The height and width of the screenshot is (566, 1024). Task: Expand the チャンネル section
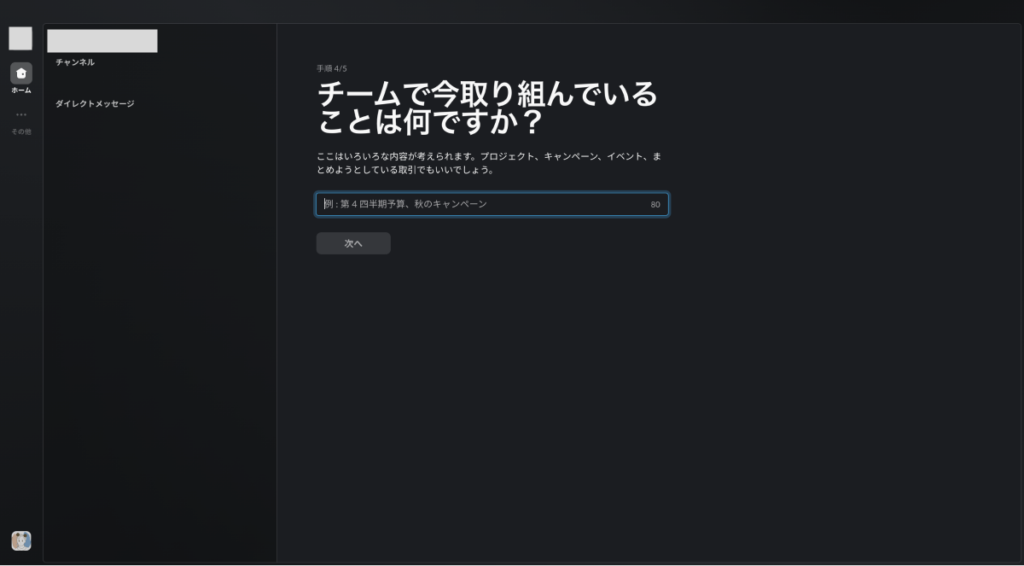(x=75, y=62)
